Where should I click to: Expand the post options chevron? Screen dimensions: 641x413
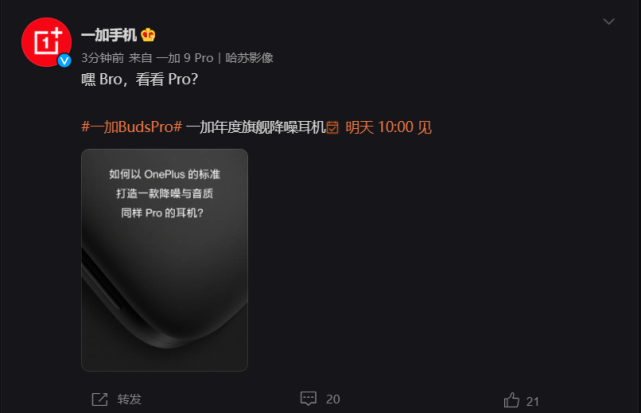[x=609, y=21]
